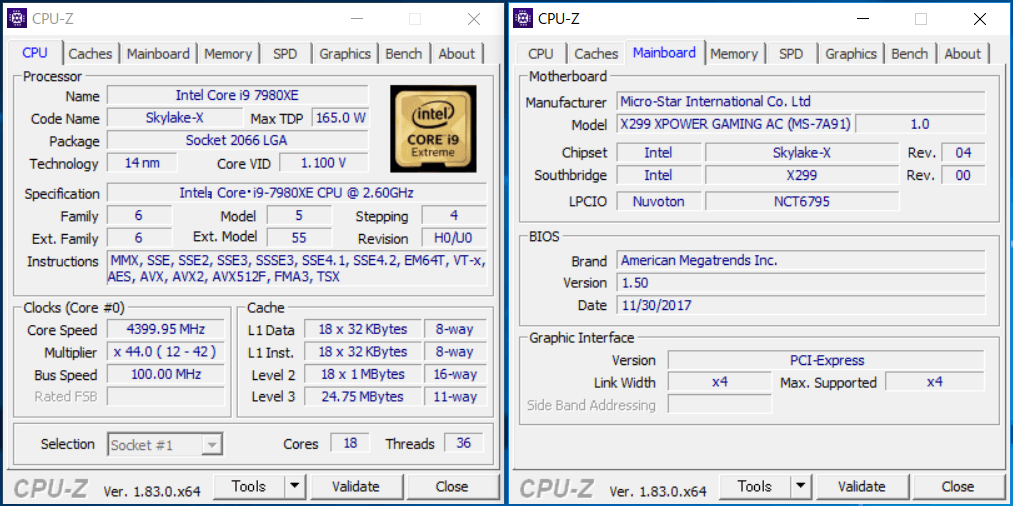This screenshot has width=1013, height=506.
Task: Click Tools button in right CPU-Z window
Action: click(x=755, y=486)
